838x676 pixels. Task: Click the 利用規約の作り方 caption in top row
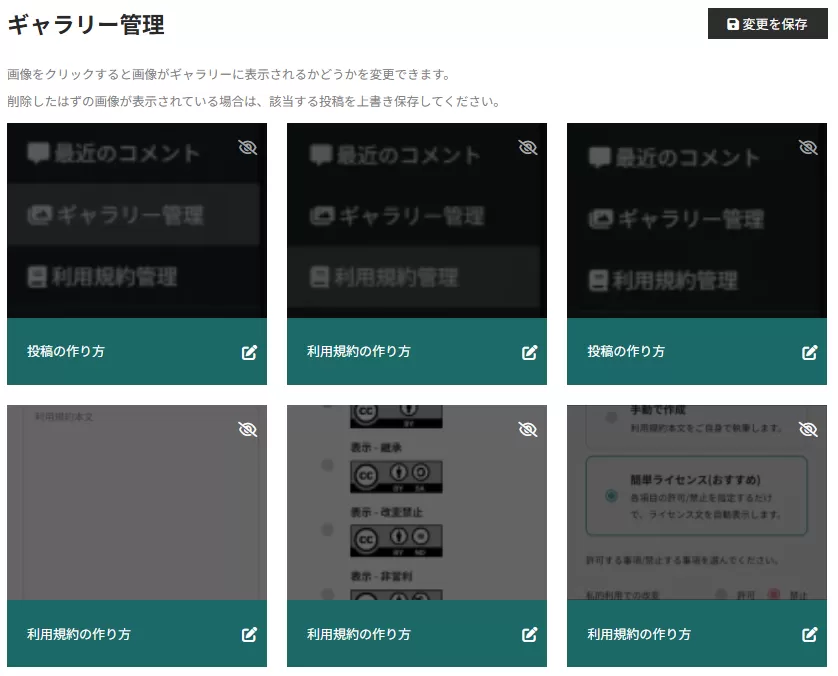click(x=358, y=352)
